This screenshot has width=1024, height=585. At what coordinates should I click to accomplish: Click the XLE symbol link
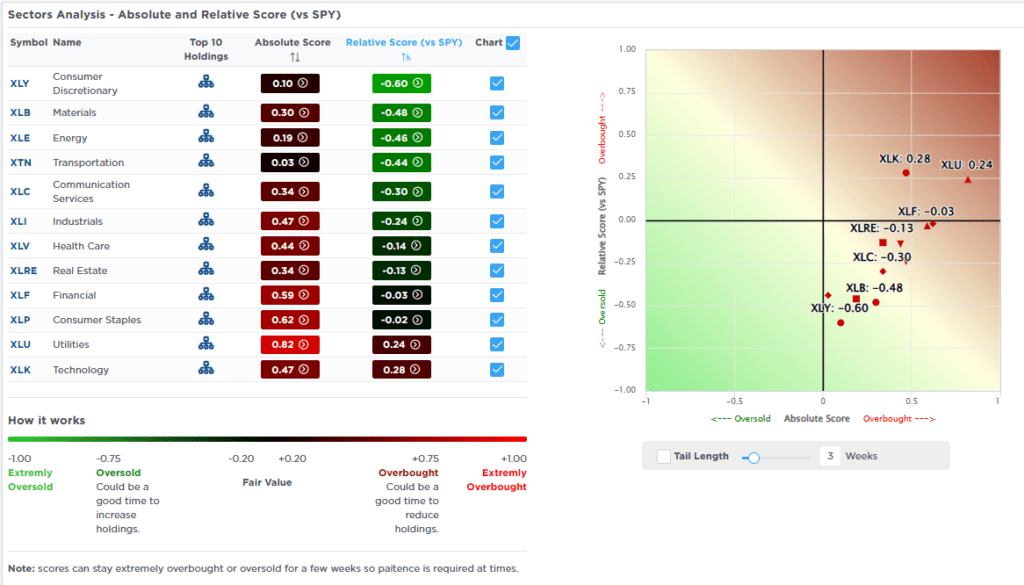point(20,138)
